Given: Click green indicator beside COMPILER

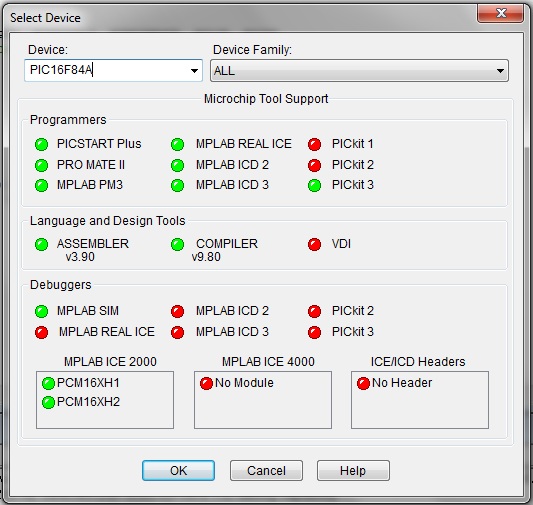Looking at the screenshot, I should 177,244.
